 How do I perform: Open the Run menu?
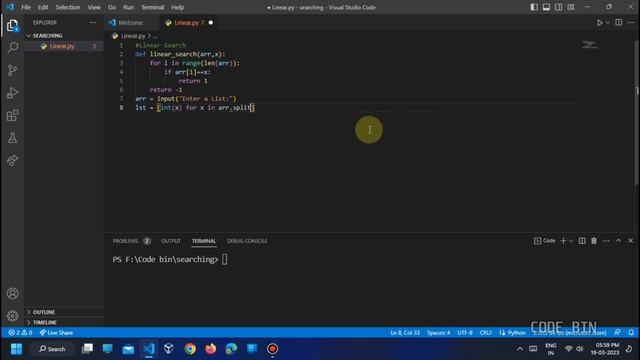(129, 7)
